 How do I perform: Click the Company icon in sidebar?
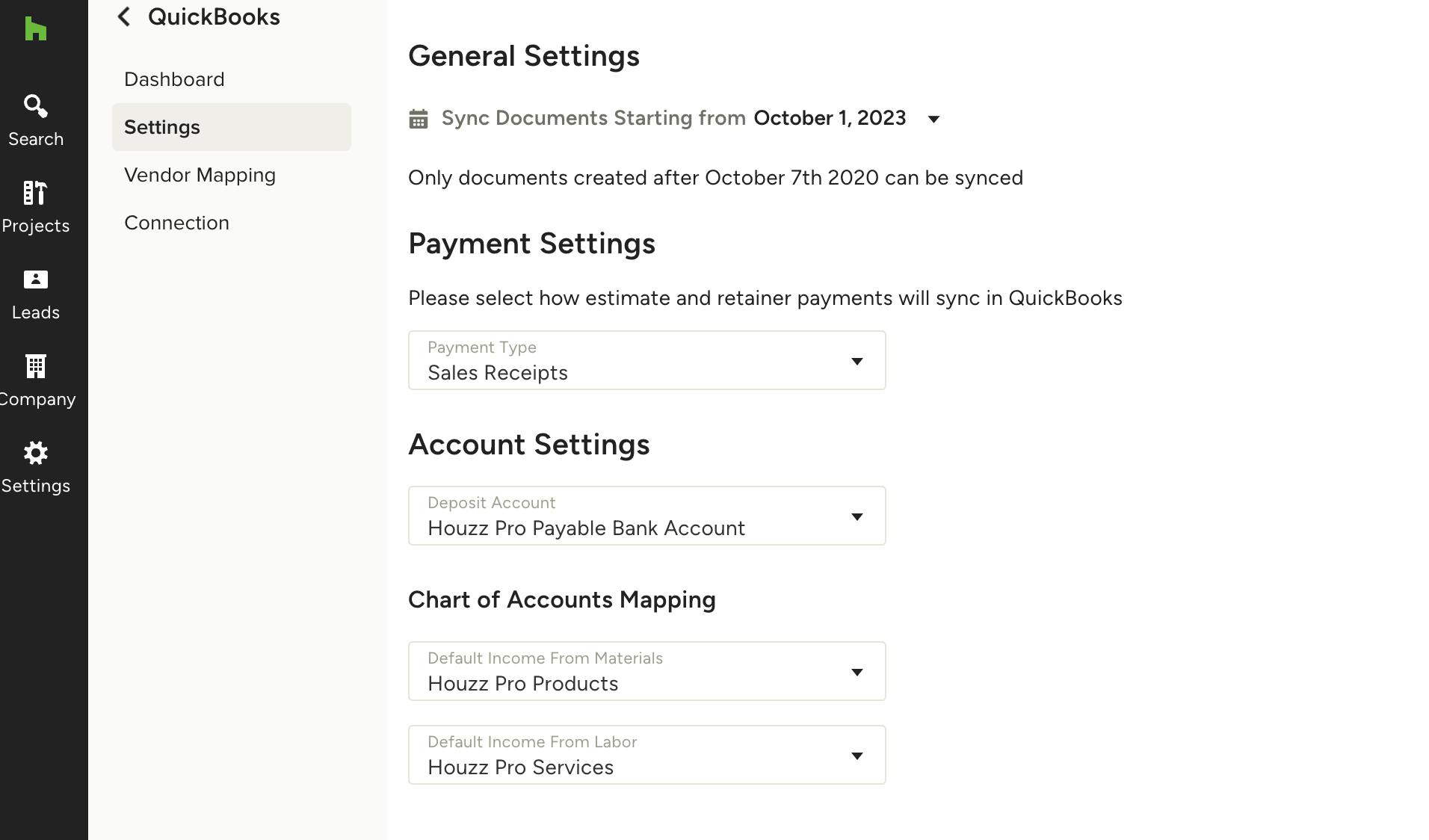point(35,378)
